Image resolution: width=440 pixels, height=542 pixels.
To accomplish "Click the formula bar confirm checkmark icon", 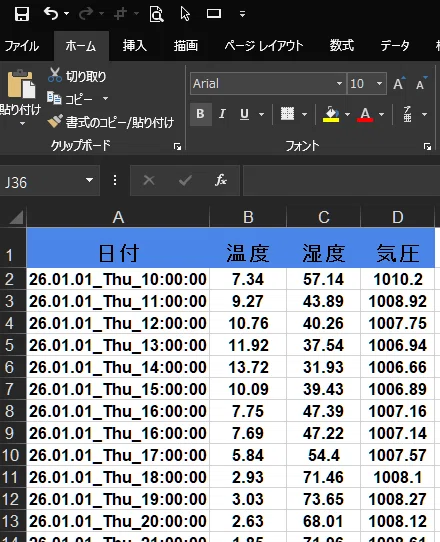I will pos(185,180).
